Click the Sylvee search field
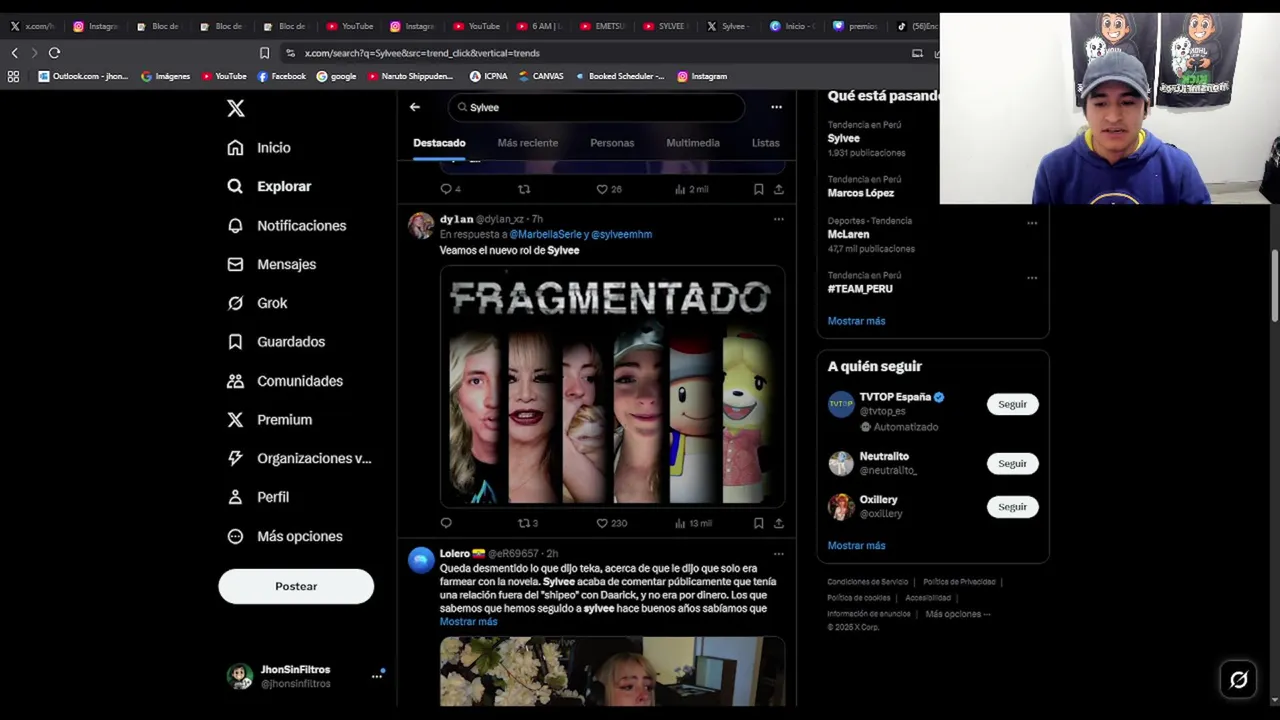The width and height of the screenshot is (1280, 720). (x=596, y=107)
